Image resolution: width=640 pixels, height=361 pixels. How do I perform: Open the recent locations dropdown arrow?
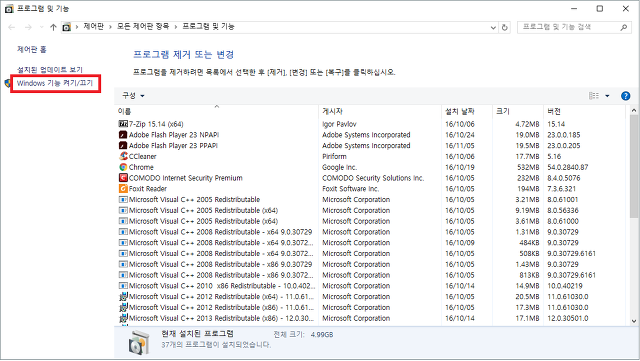click(x=42, y=27)
